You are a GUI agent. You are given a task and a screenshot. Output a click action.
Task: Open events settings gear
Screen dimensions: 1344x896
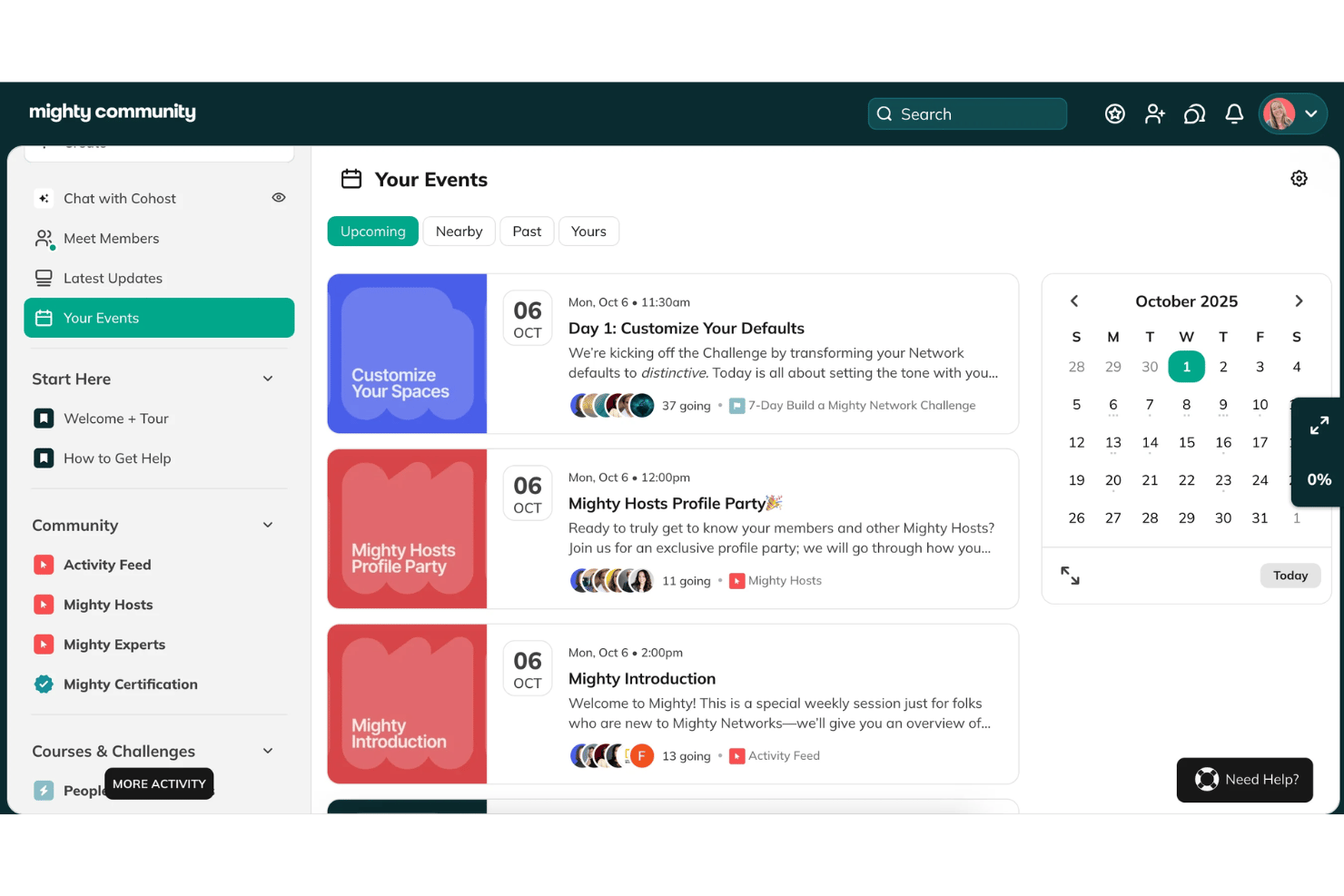(1300, 179)
